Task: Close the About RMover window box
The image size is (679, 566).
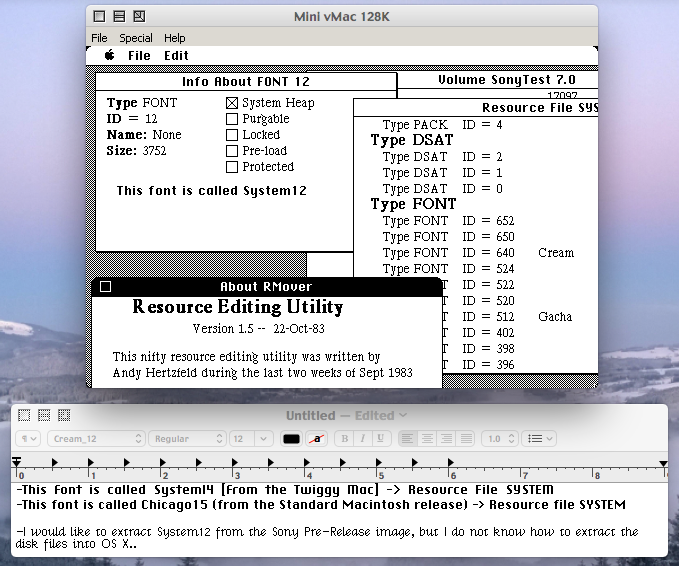Action: pos(105,287)
